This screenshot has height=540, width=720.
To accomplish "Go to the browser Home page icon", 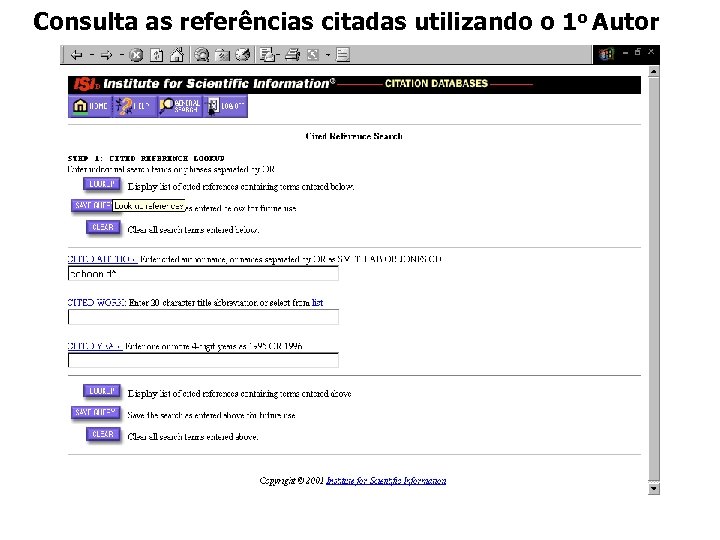I will click(177, 55).
